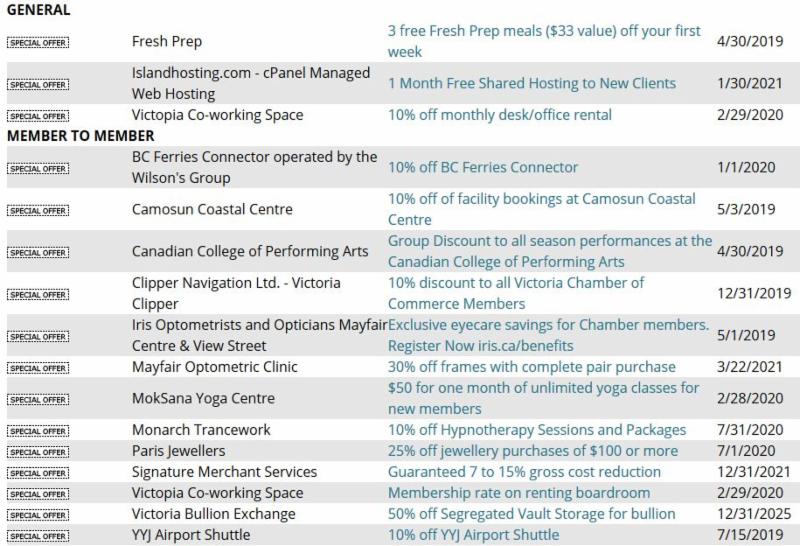Click Special Offer badge beside YYJ Airport Shuttle
Viewport: 800px width, 546px height.
tap(38, 536)
